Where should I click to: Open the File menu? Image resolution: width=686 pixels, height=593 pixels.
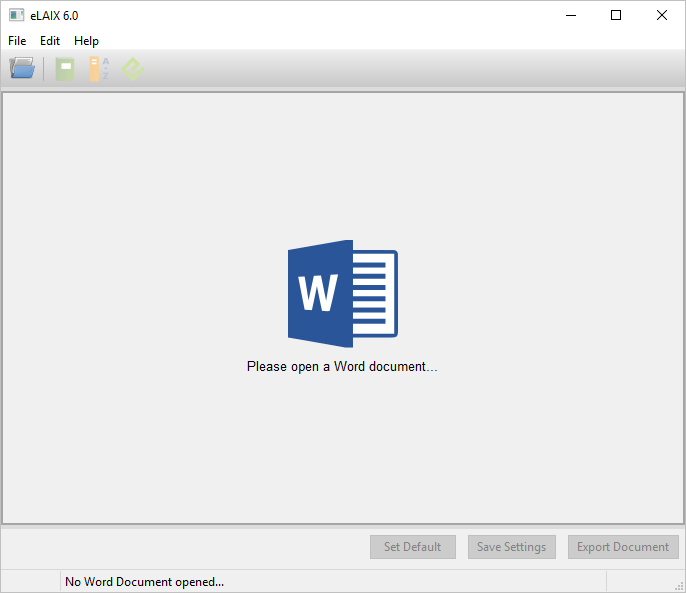[17, 41]
